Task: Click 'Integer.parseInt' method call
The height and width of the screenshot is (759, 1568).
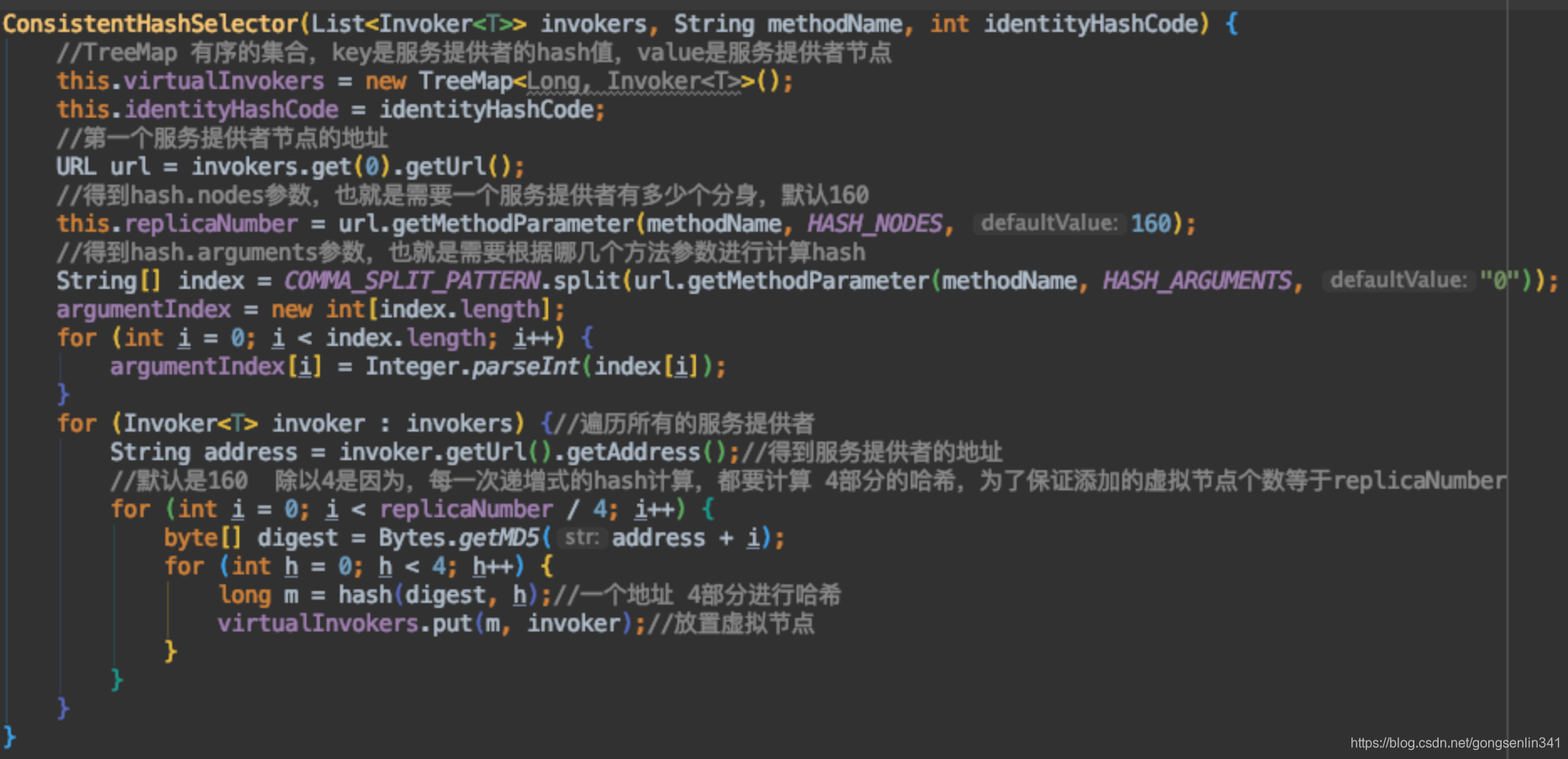Action: [x=473, y=367]
